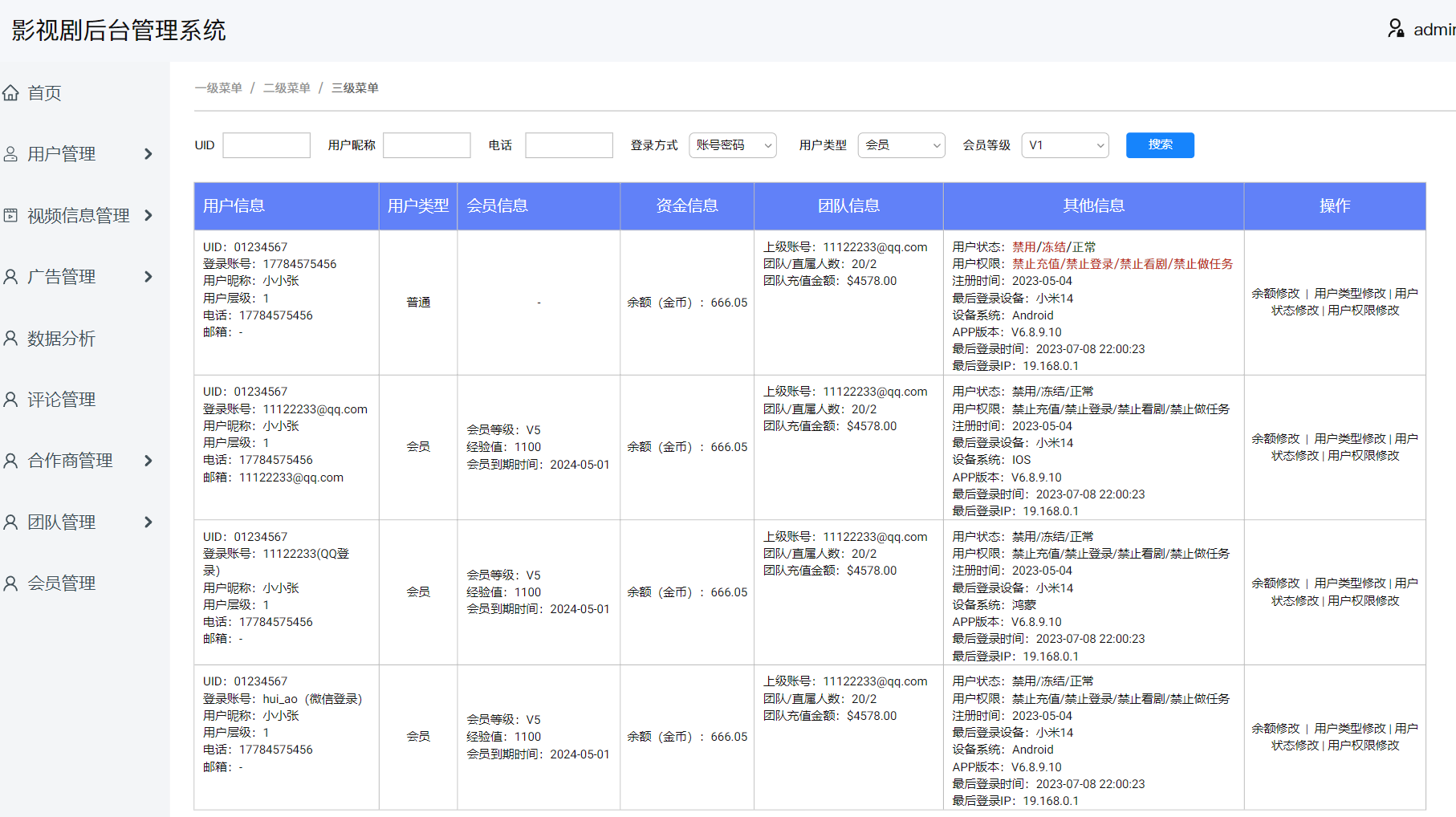Click 用户类型修改 in the 普通 user row
1456x817 pixels.
(x=1350, y=294)
